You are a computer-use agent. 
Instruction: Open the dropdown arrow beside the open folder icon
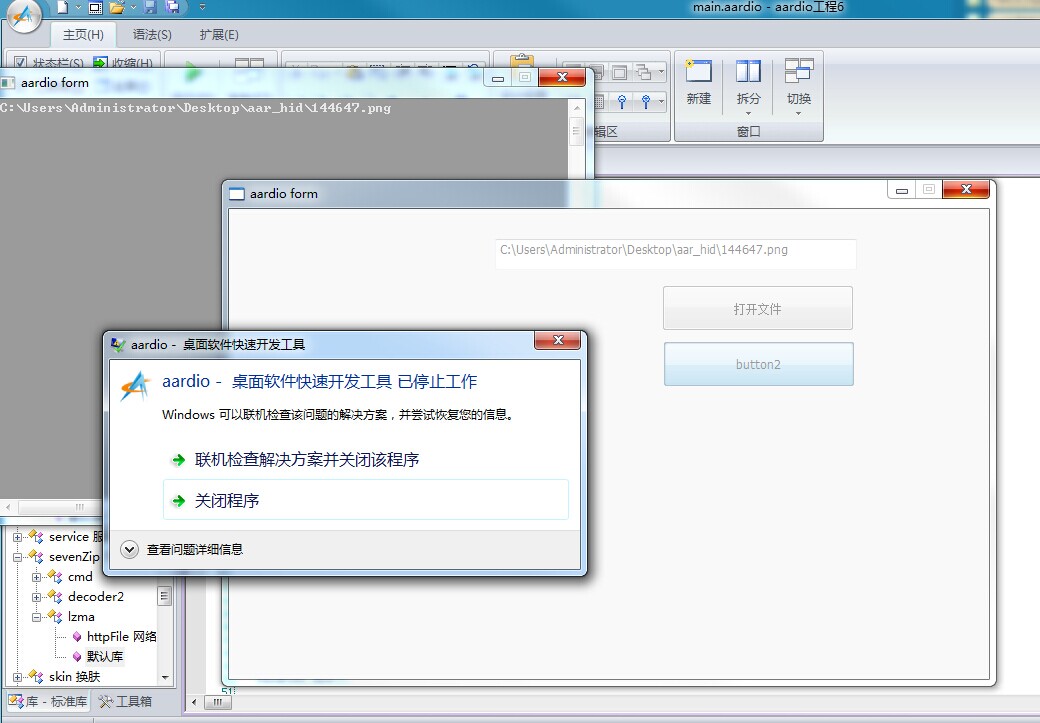point(133,7)
